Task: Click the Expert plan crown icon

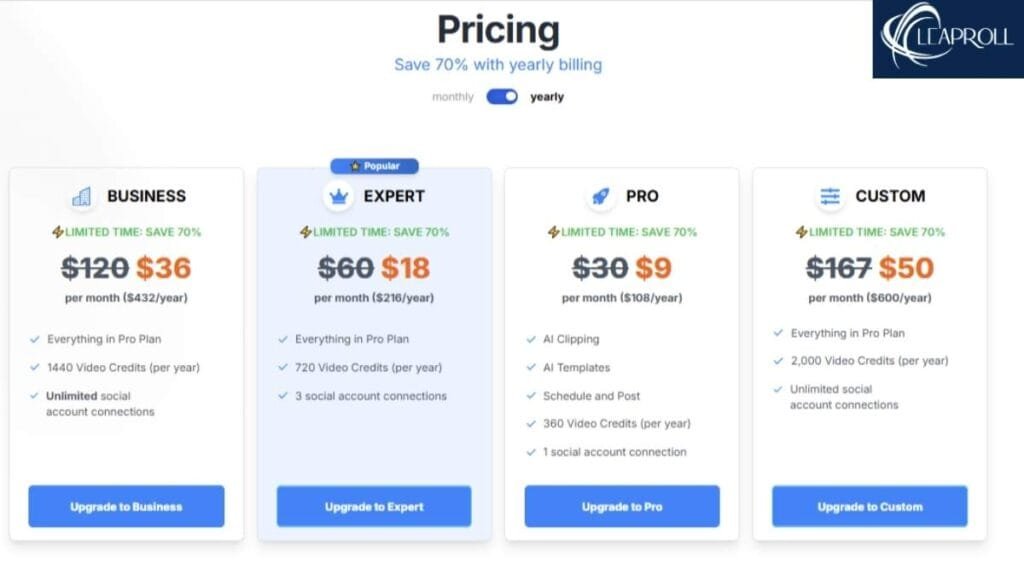Action: [337, 197]
